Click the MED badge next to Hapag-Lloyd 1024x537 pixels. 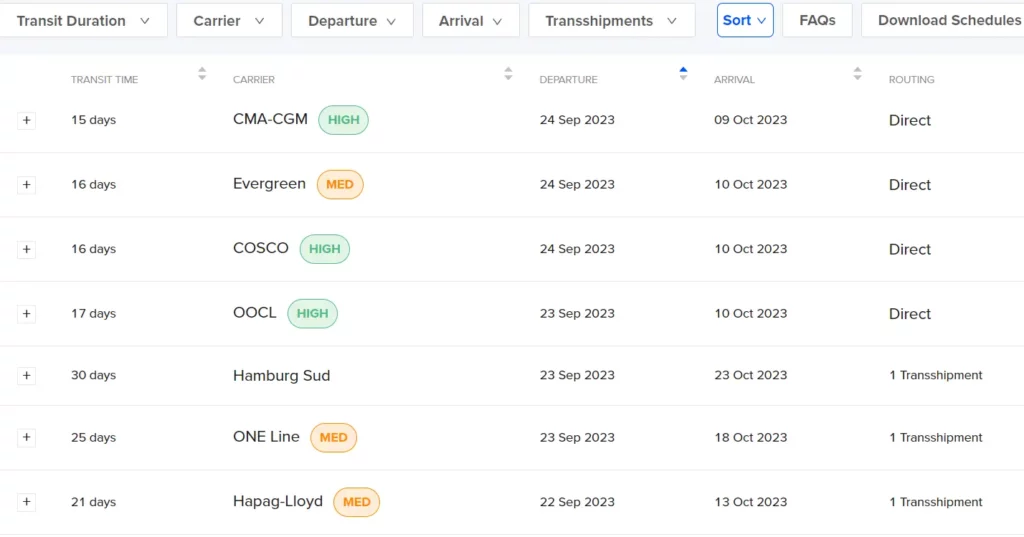(357, 502)
